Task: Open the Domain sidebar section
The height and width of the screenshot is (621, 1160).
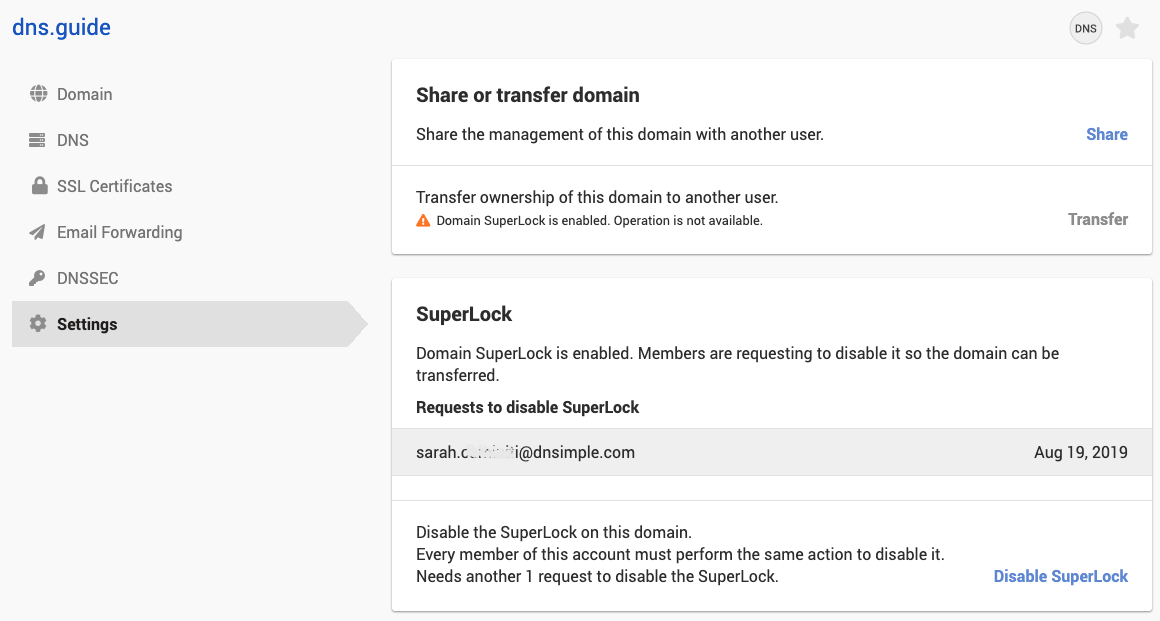Action: coord(84,94)
